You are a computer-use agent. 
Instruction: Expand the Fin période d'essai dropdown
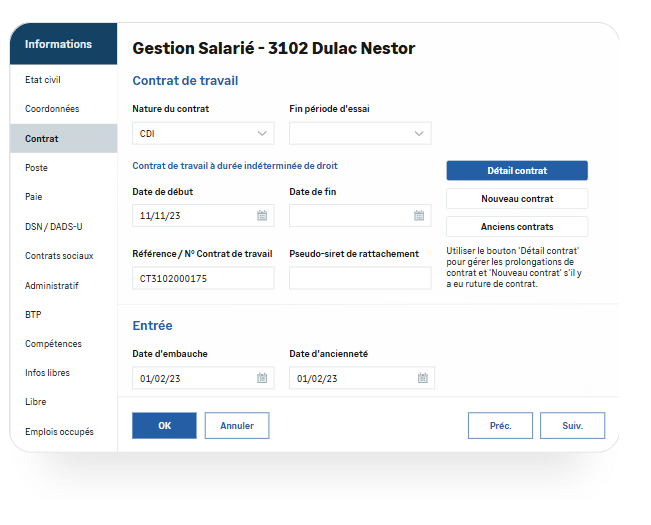coord(419,134)
